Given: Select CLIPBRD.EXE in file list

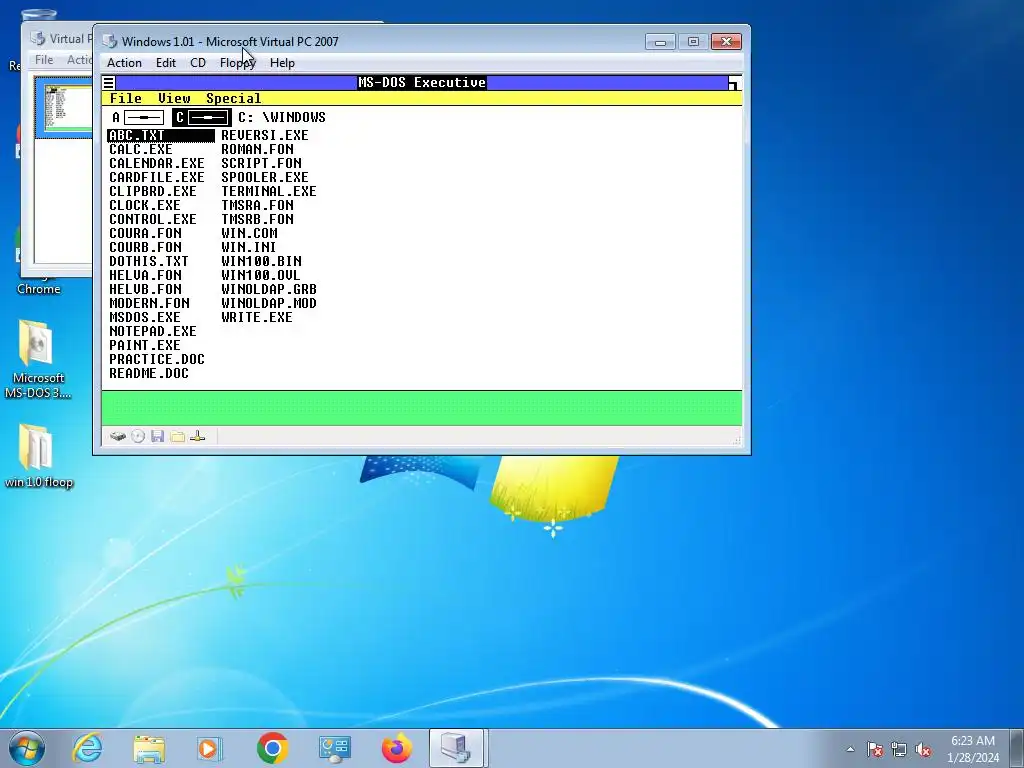Looking at the screenshot, I should tap(153, 191).
